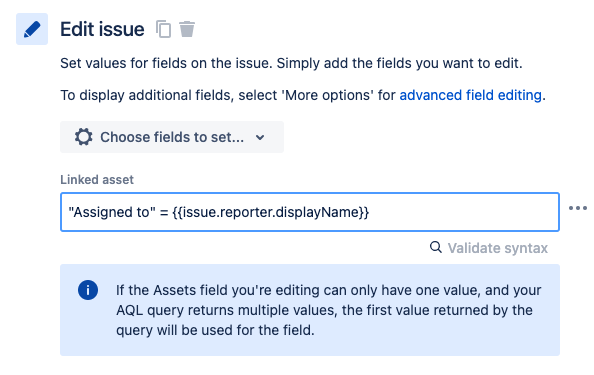Click the gear icon in Choose fields button
This screenshot has width=594, height=375.
pyautogui.click(x=84, y=137)
